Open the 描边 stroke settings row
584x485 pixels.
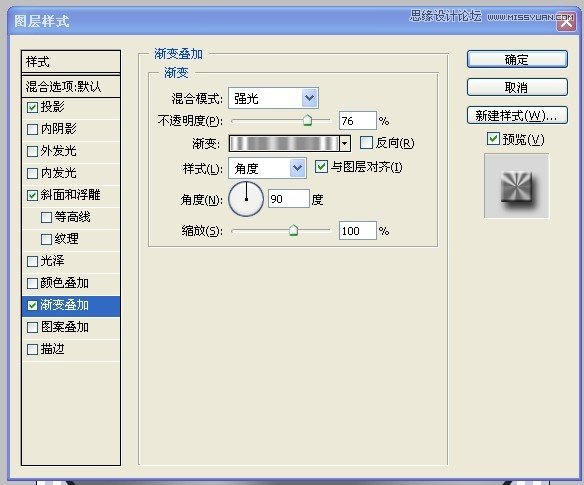pyautogui.click(x=71, y=350)
